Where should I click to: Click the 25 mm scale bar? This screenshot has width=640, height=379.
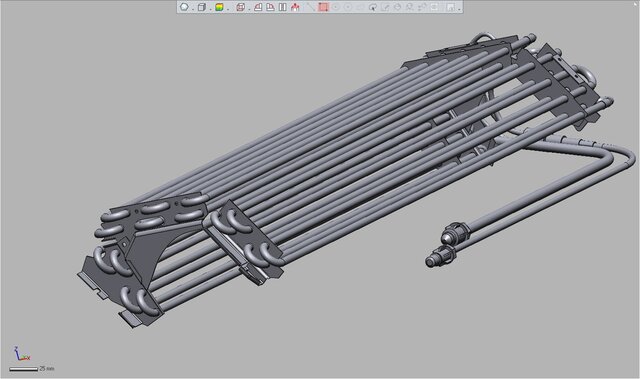click(23, 369)
